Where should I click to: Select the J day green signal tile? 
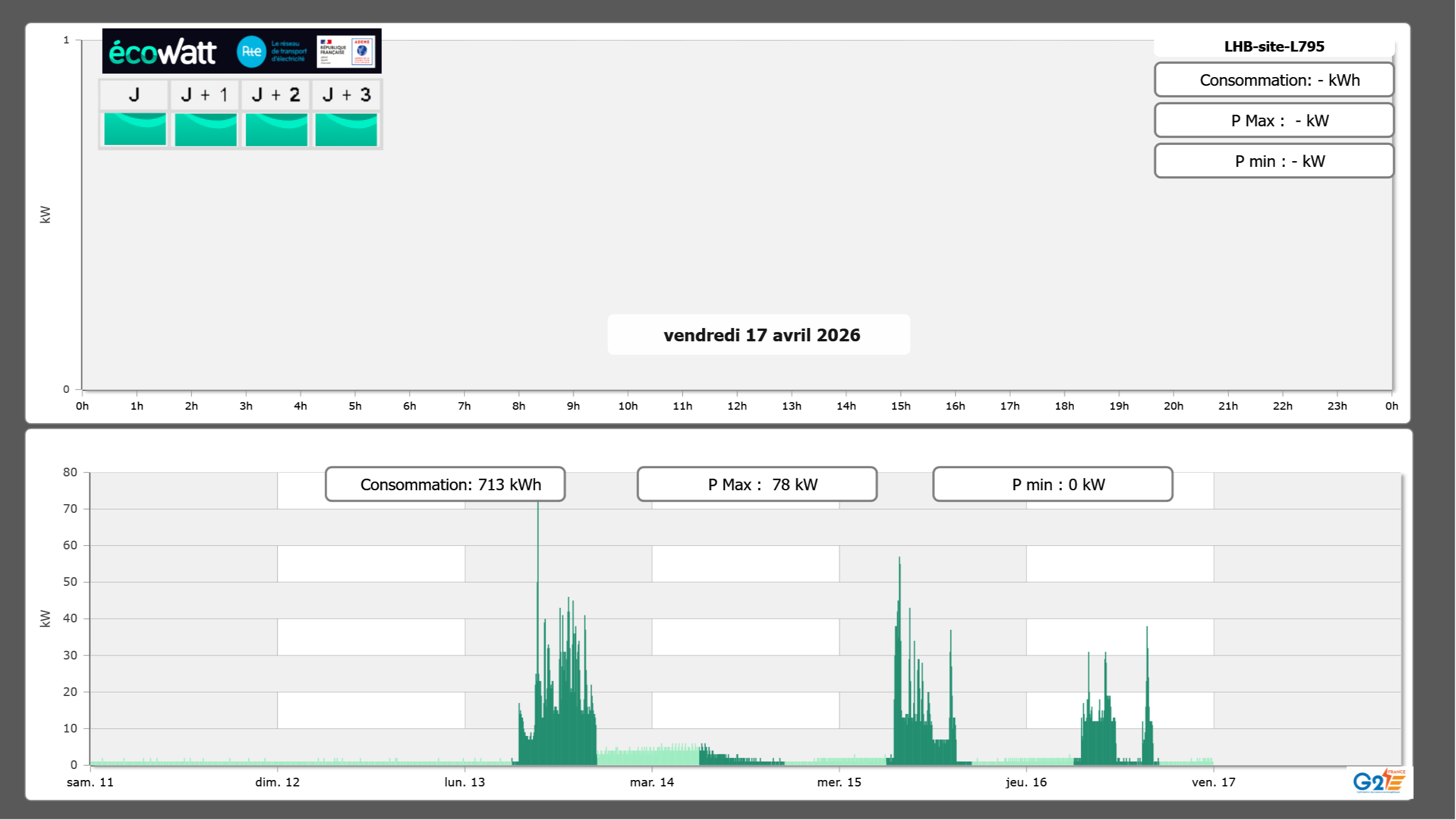point(135,129)
